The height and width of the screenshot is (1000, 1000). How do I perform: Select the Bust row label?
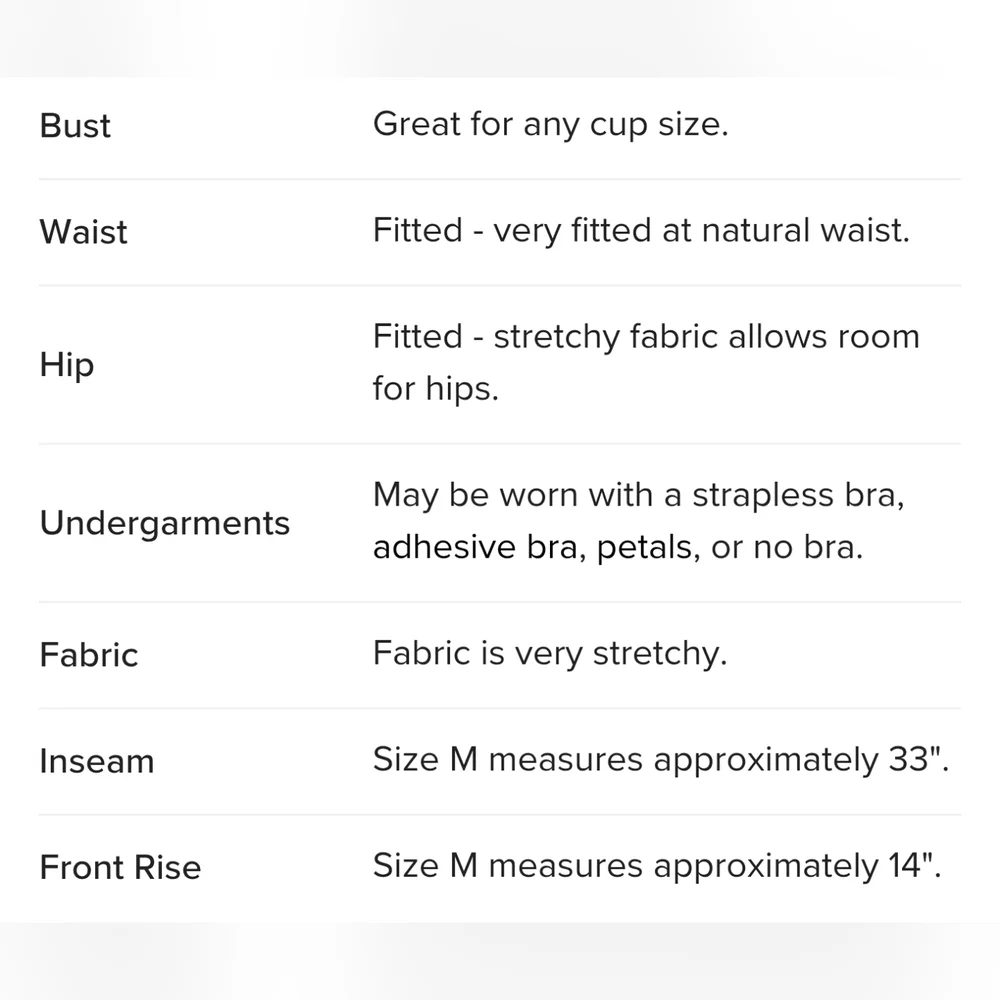[75, 126]
